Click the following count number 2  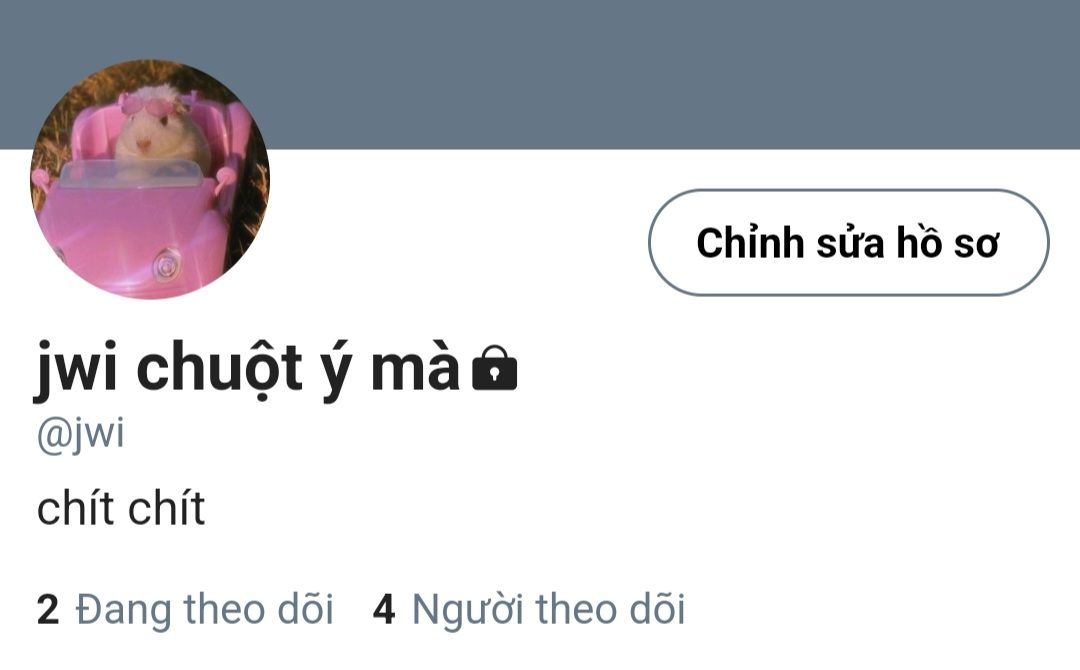point(48,610)
